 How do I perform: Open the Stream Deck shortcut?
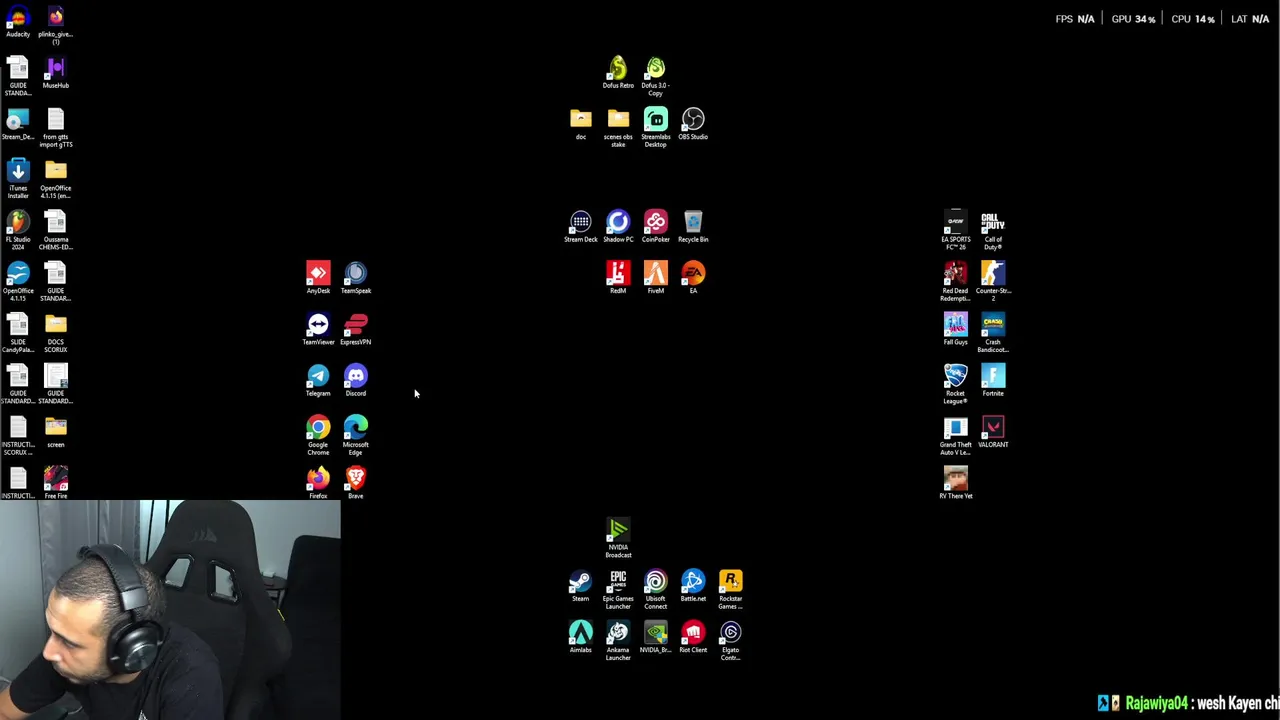point(581,227)
